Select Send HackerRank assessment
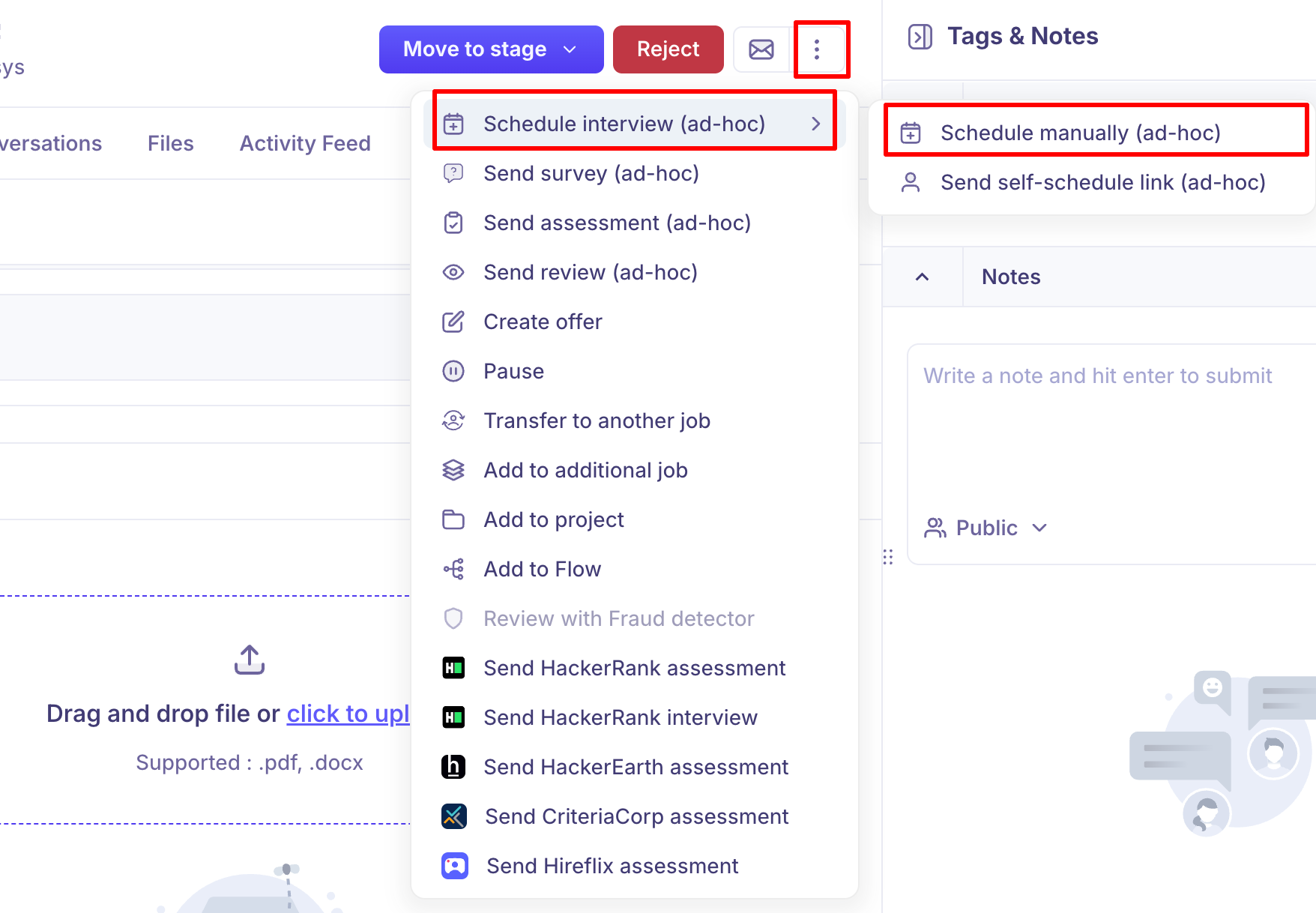The height and width of the screenshot is (913, 1316). point(635,668)
